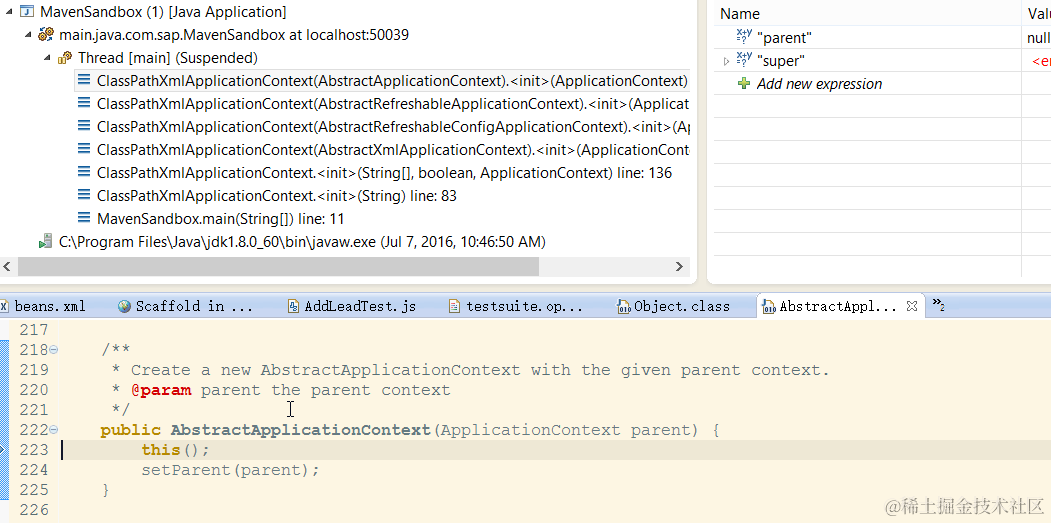Click stack frame icon for line 136 frame
This screenshot has width=1051, height=523.
[x=84, y=172]
